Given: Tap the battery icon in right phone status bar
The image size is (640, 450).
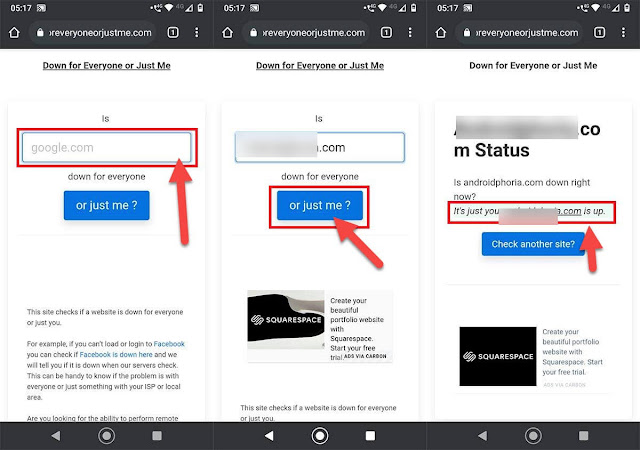Looking at the screenshot, I should pyautogui.click(x=627, y=8).
